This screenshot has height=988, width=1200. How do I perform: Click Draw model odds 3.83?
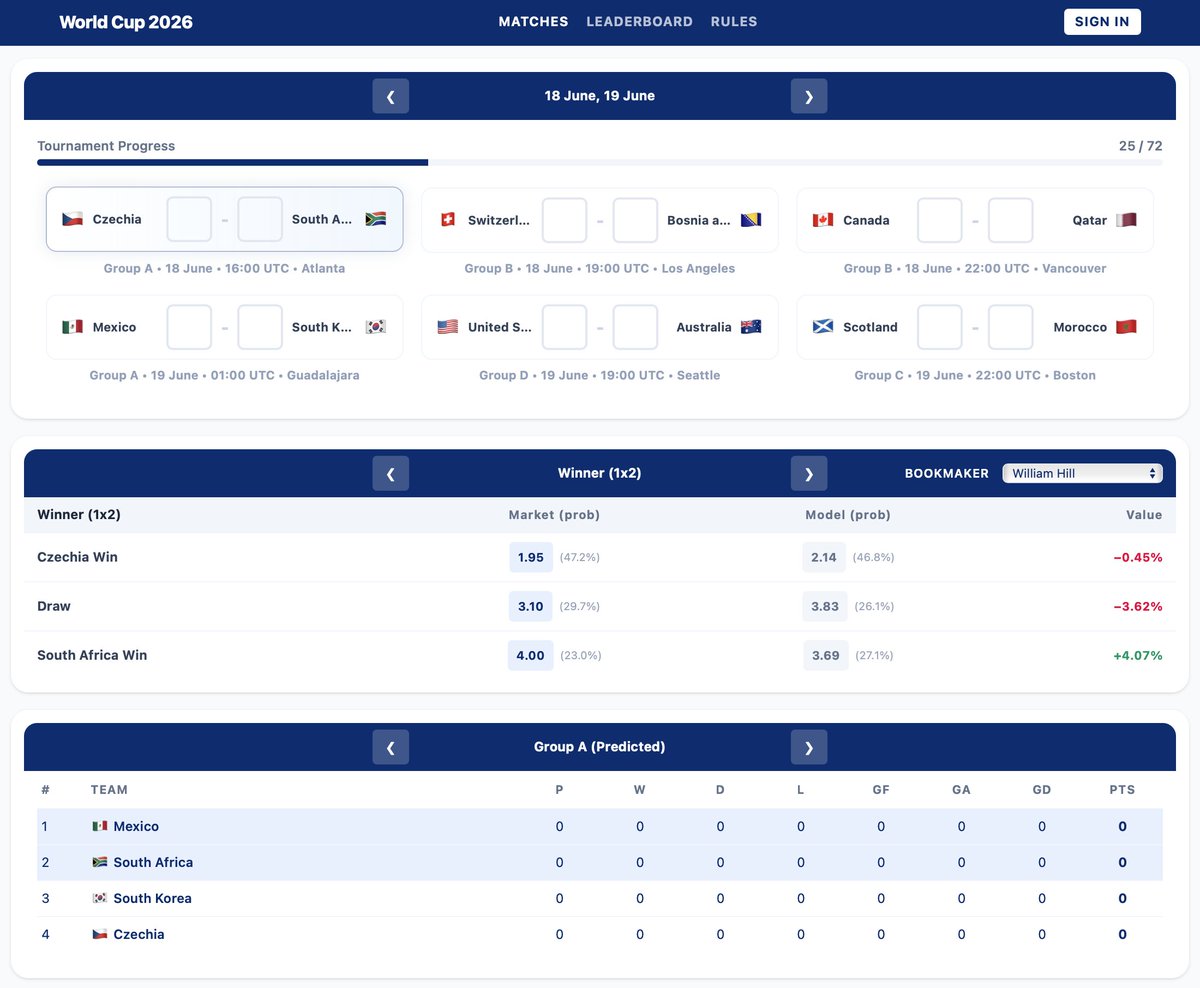click(x=825, y=606)
